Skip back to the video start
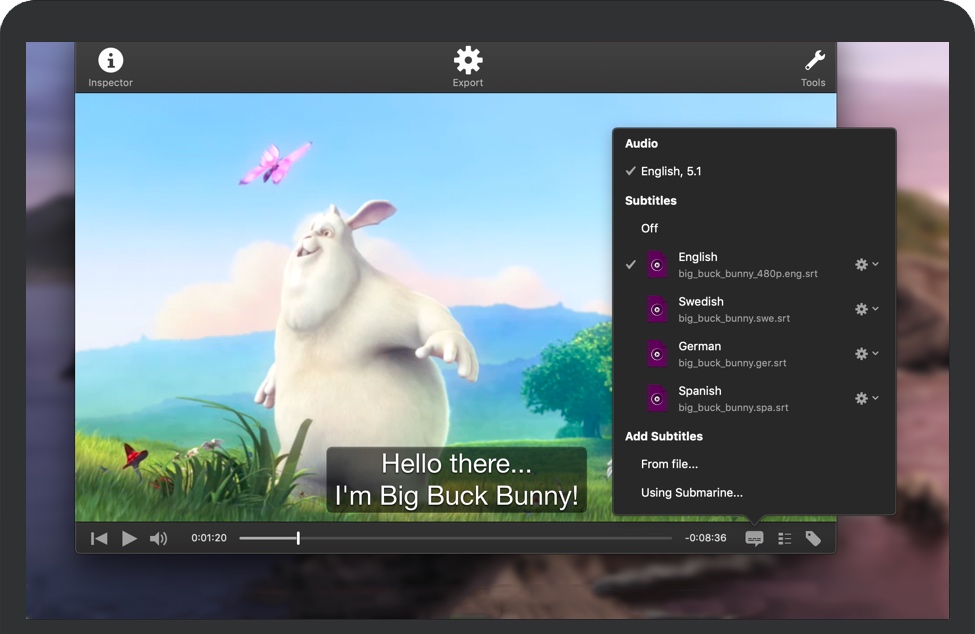The height and width of the screenshot is (634, 975). point(99,538)
